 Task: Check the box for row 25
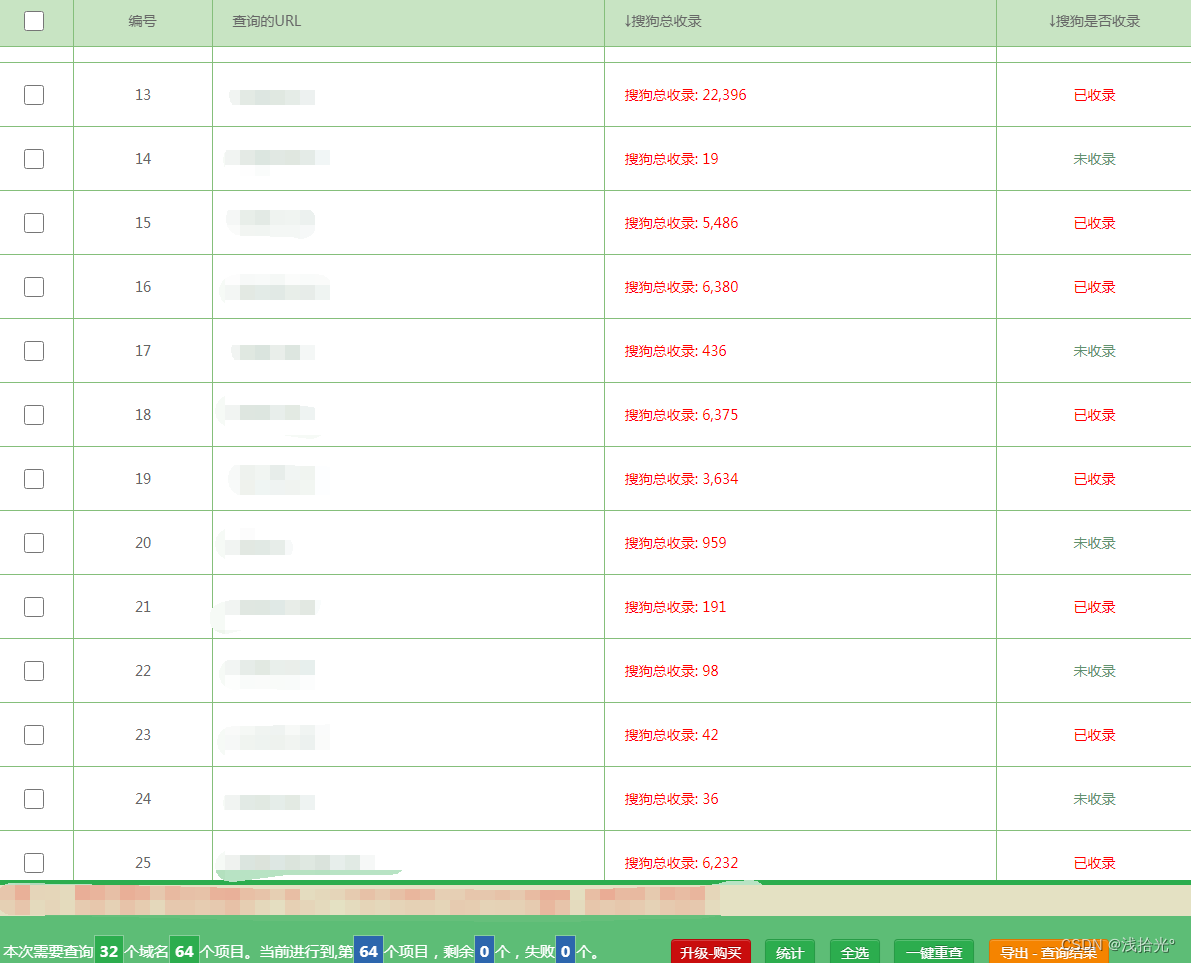tap(34, 863)
